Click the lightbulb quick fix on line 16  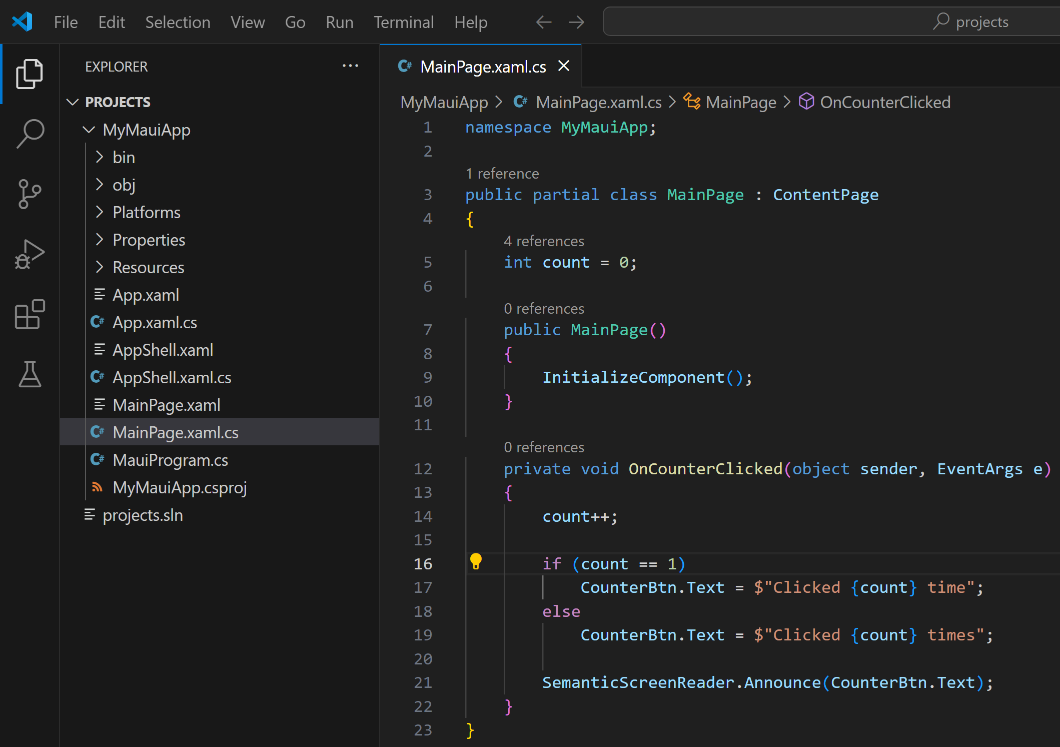(x=476, y=562)
